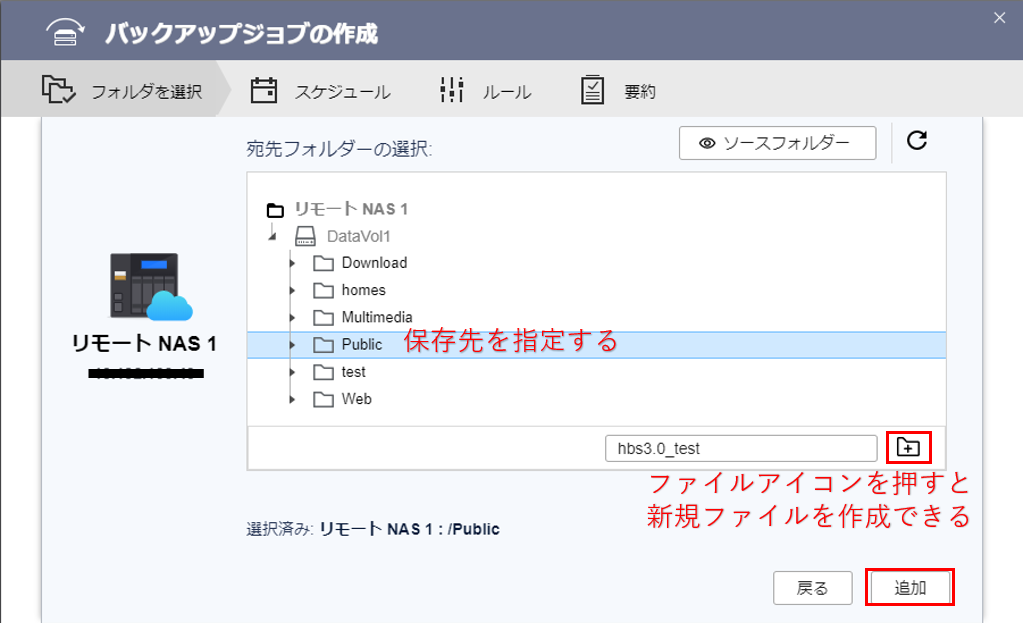Screen dimensions: 1023x623
Task: Click the DataVol1 volume drive icon
Action: tap(307, 237)
